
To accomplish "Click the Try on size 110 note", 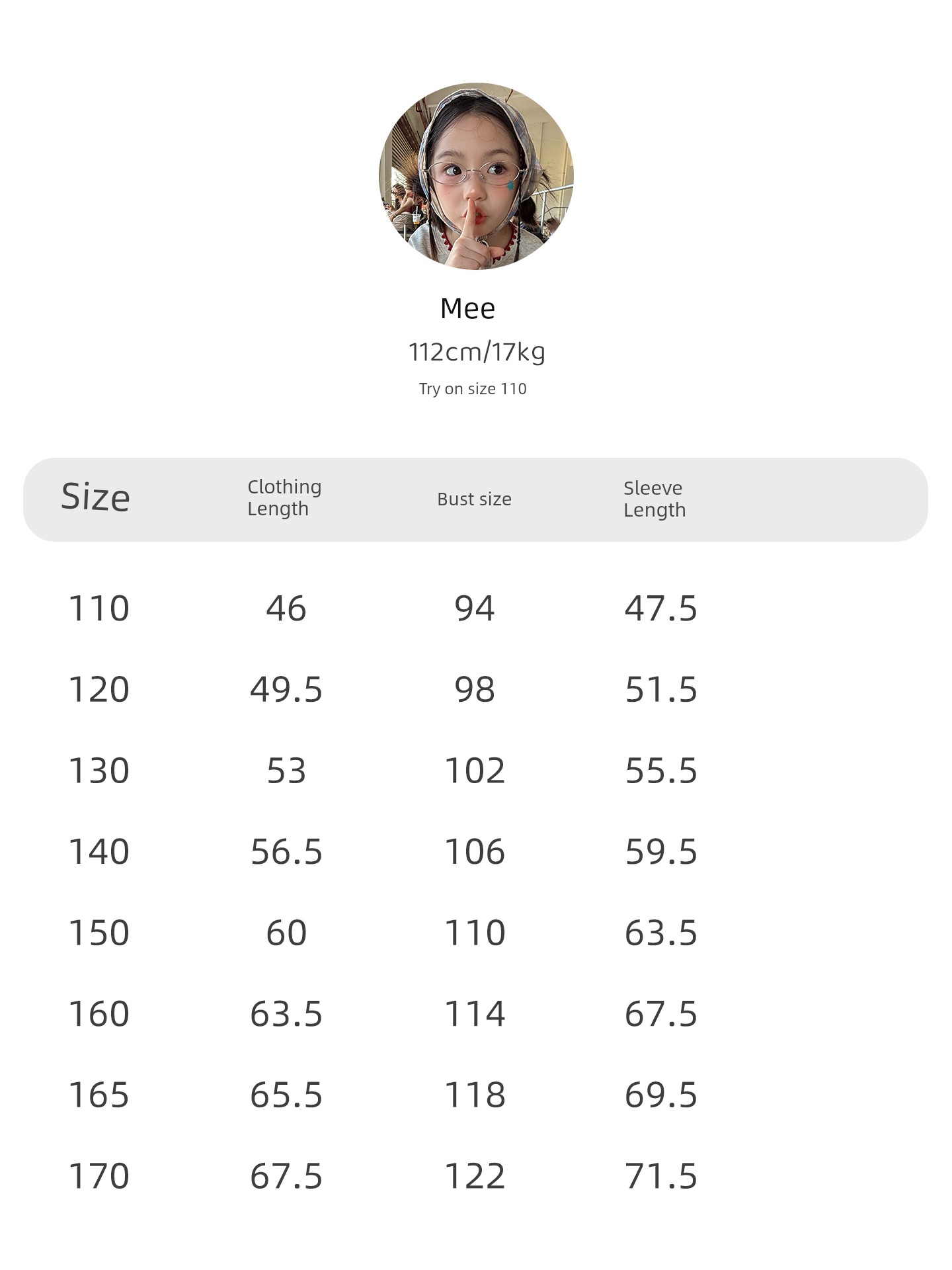I will [x=473, y=389].
